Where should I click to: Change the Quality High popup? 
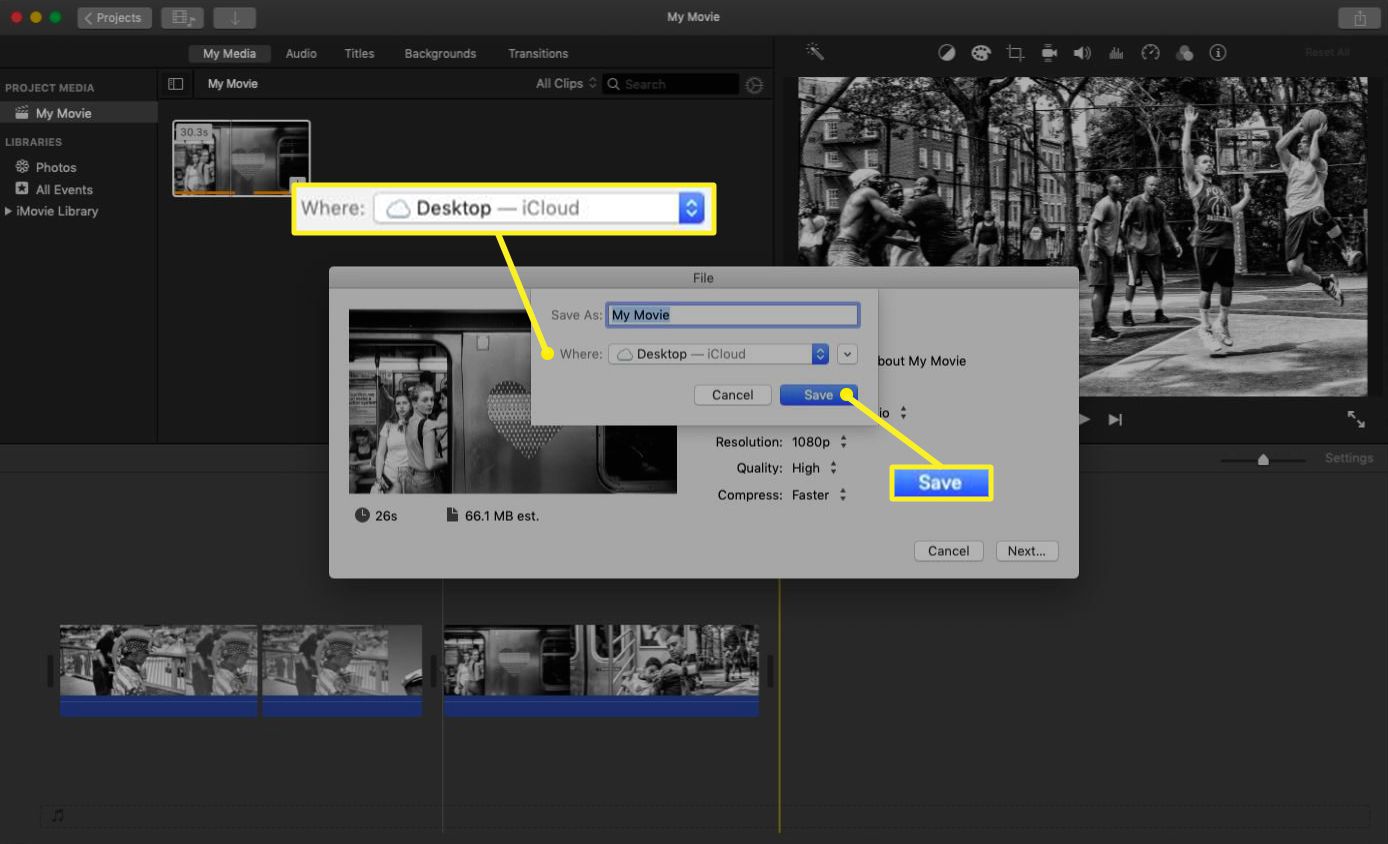coord(814,468)
